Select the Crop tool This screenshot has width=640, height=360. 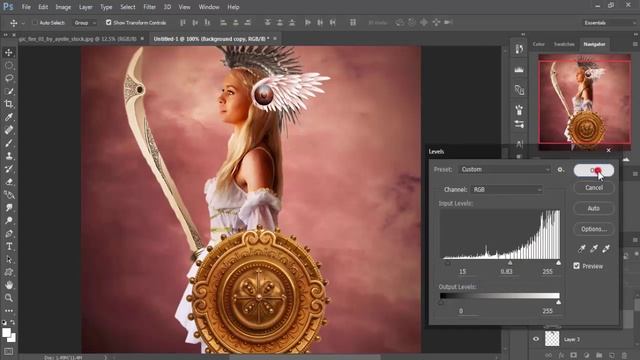tap(9, 104)
